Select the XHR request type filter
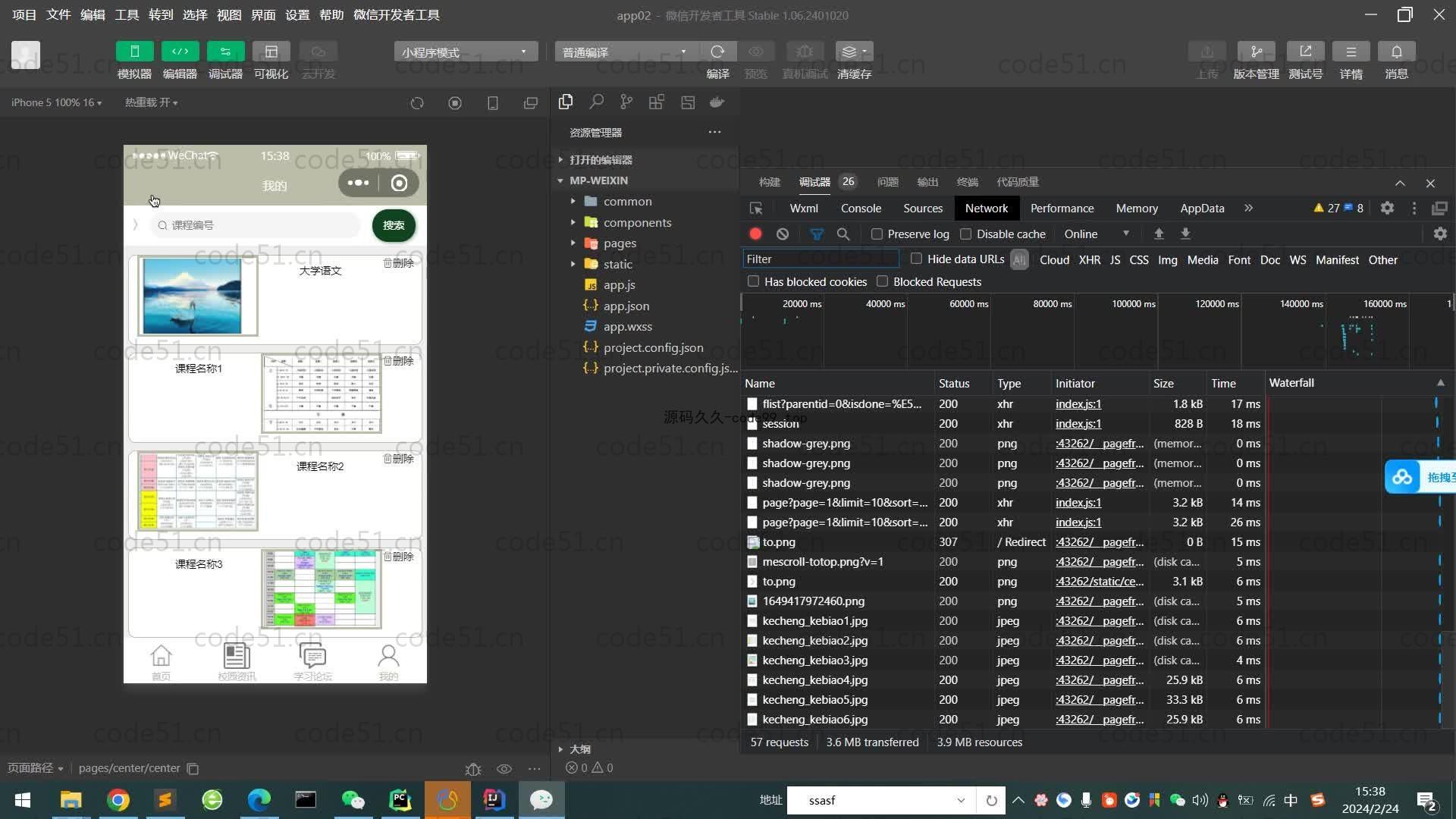Screen dimensions: 1456x819 pos(1089,260)
